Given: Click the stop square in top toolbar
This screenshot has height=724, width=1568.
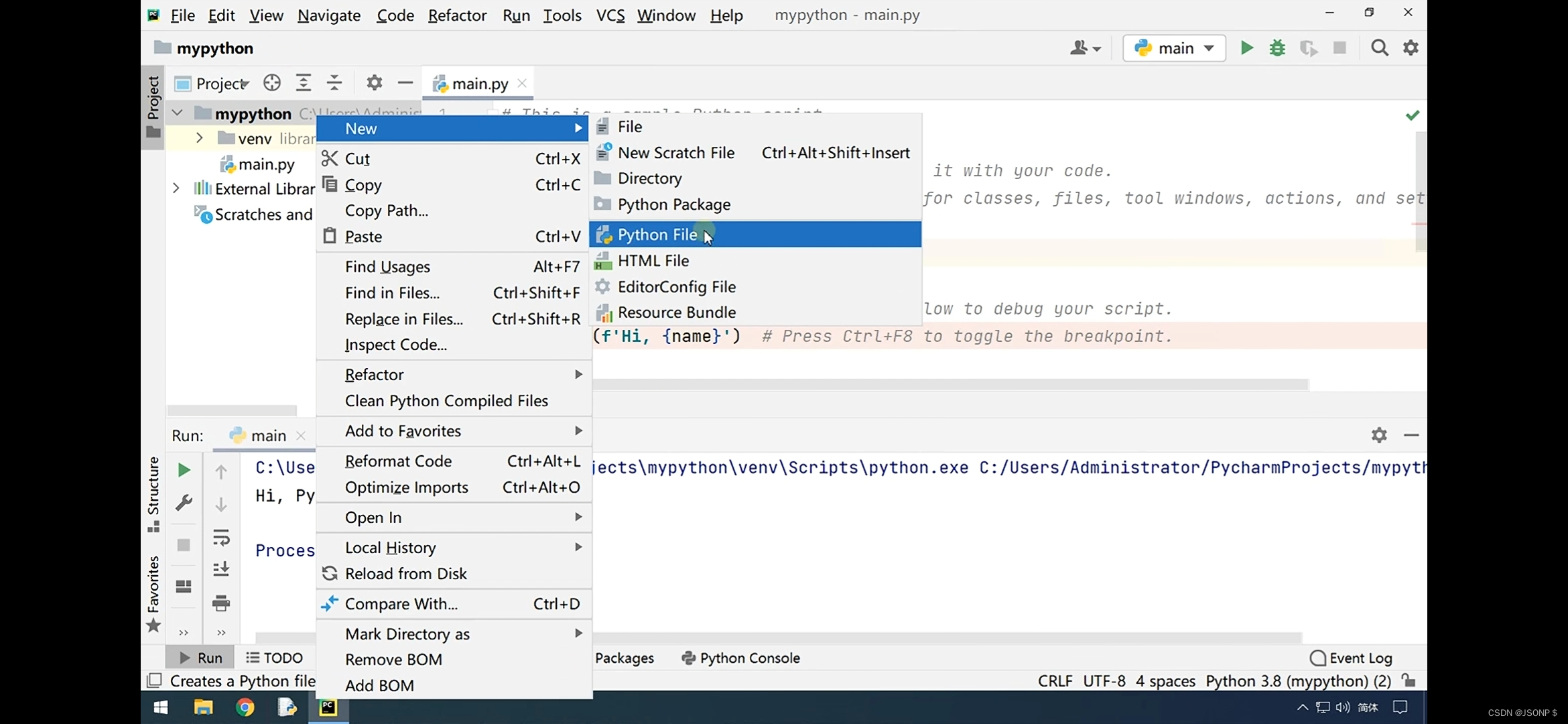Looking at the screenshot, I should pyautogui.click(x=1340, y=48).
